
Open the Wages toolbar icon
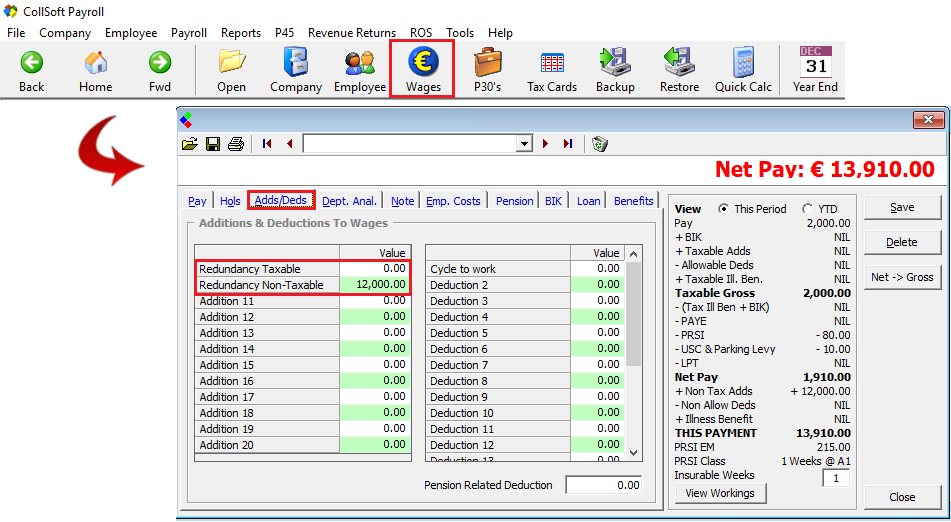click(423, 70)
